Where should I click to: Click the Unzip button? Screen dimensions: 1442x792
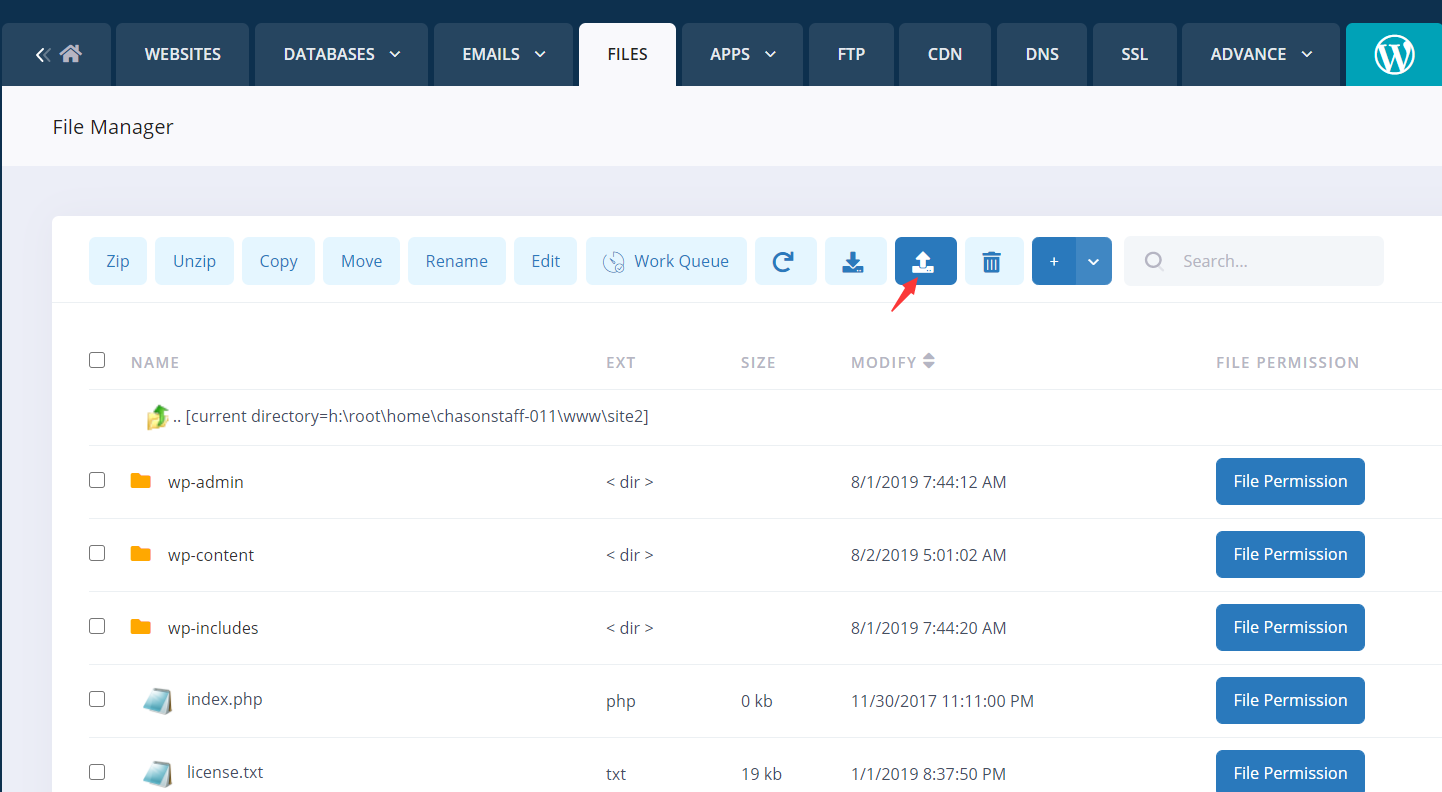point(194,261)
